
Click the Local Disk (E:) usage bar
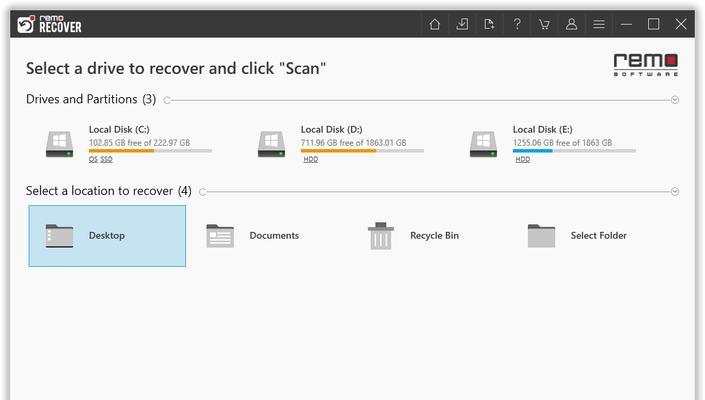[x=574, y=151]
